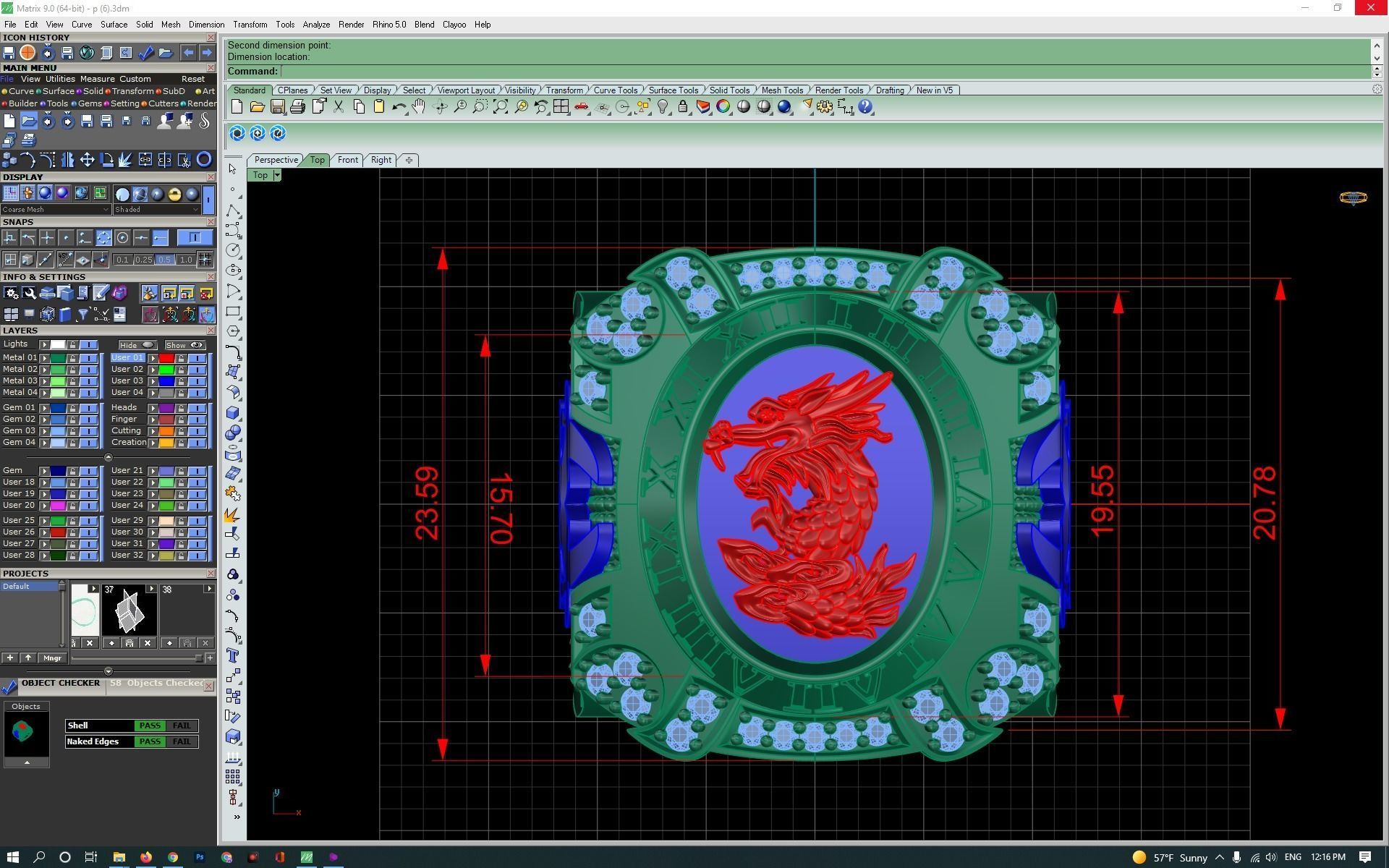Click the light bulb toolbar icon
This screenshot has height=868, width=1389.
tap(663, 107)
